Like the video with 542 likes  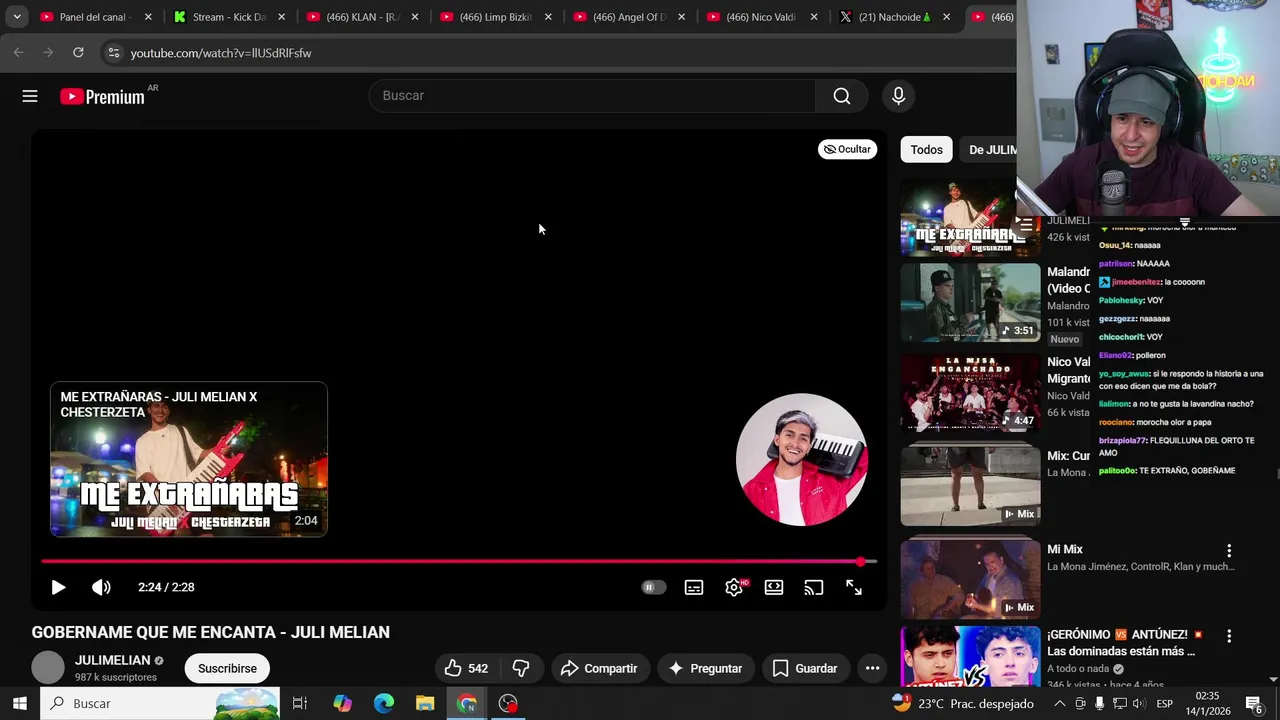coord(467,668)
